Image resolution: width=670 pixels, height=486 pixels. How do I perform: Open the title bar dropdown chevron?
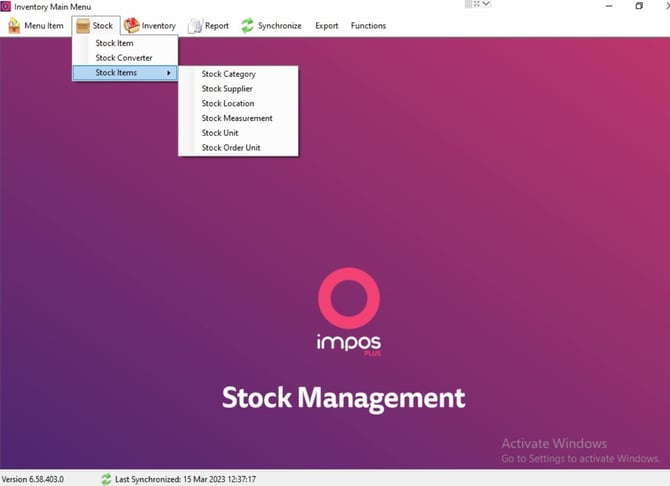(x=486, y=4)
